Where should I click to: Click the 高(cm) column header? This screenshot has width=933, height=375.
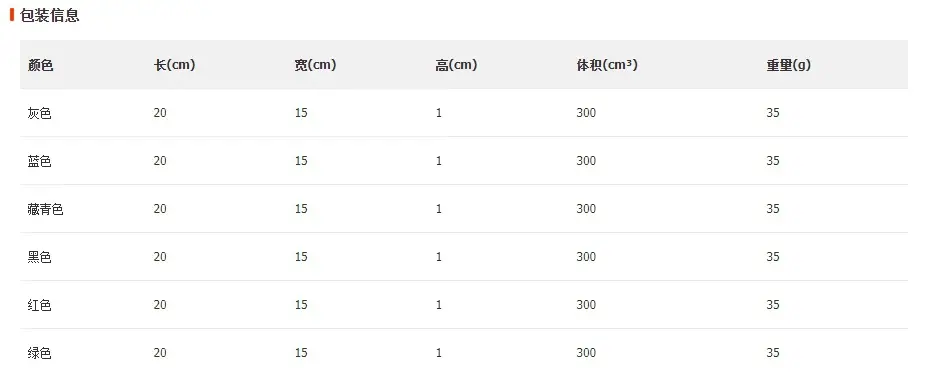[456, 65]
